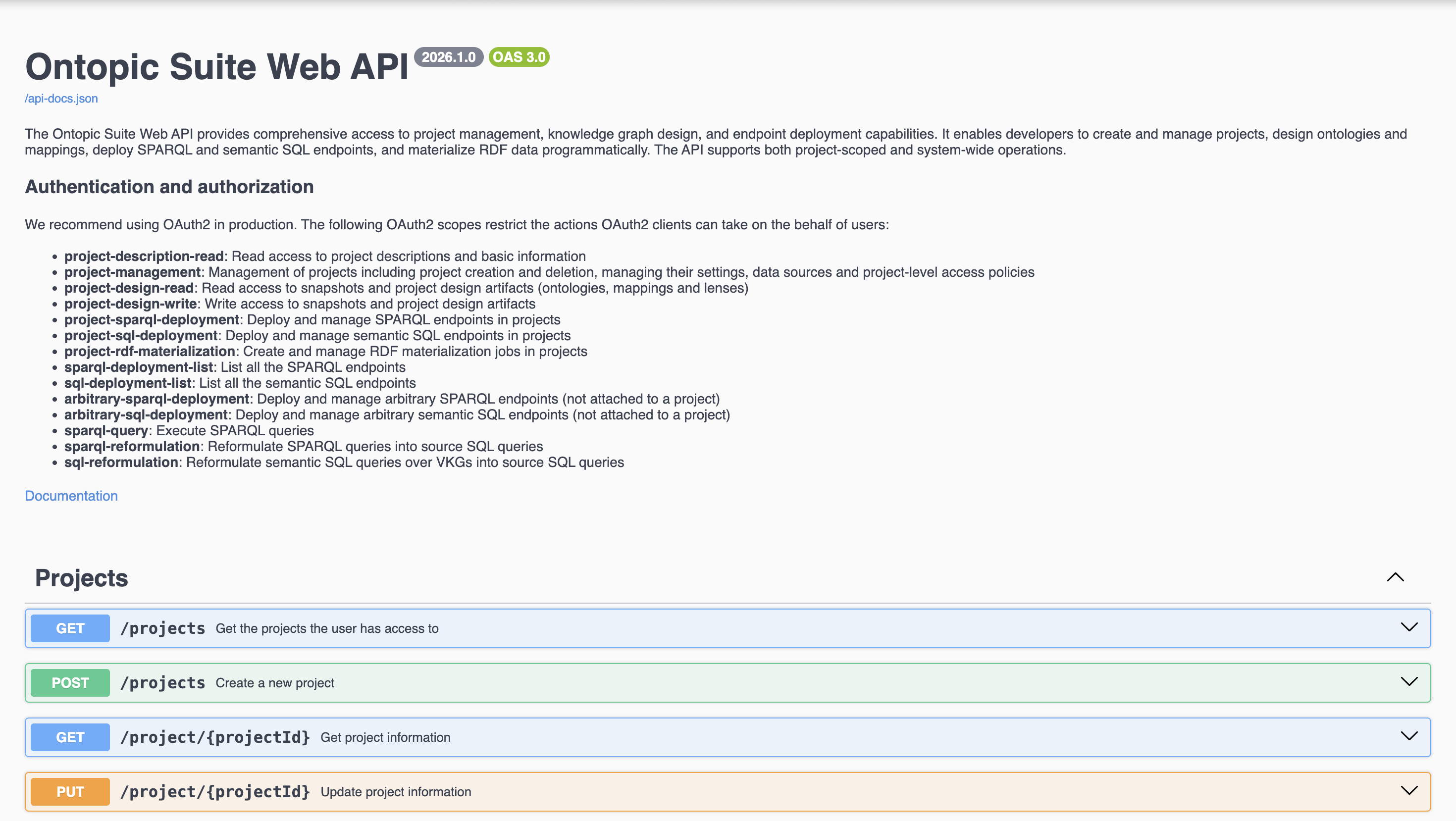
Task: Expand PUT /project/{projectId} row chevron
Action: pyautogui.click(x=1408, y=790)
